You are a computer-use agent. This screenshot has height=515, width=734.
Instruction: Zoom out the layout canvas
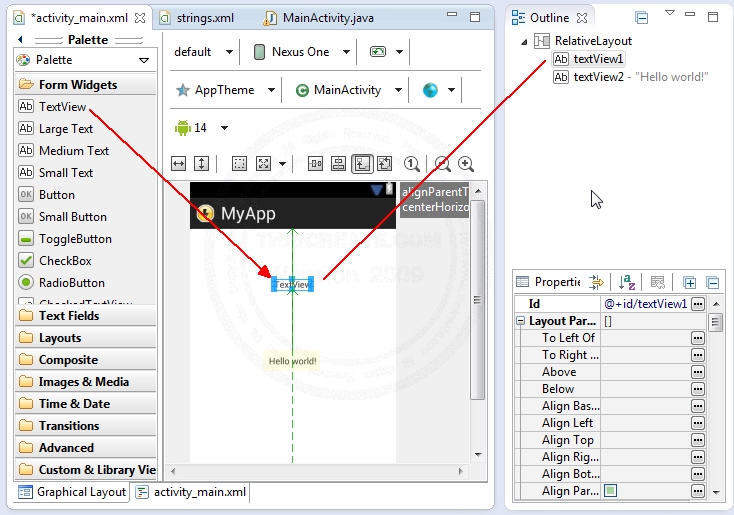(442, 163)
